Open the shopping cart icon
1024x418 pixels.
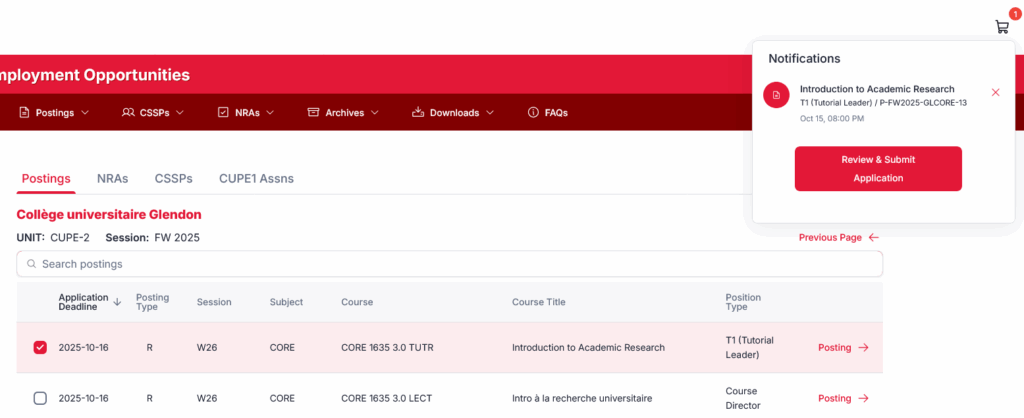click(x=1001, y=27)
